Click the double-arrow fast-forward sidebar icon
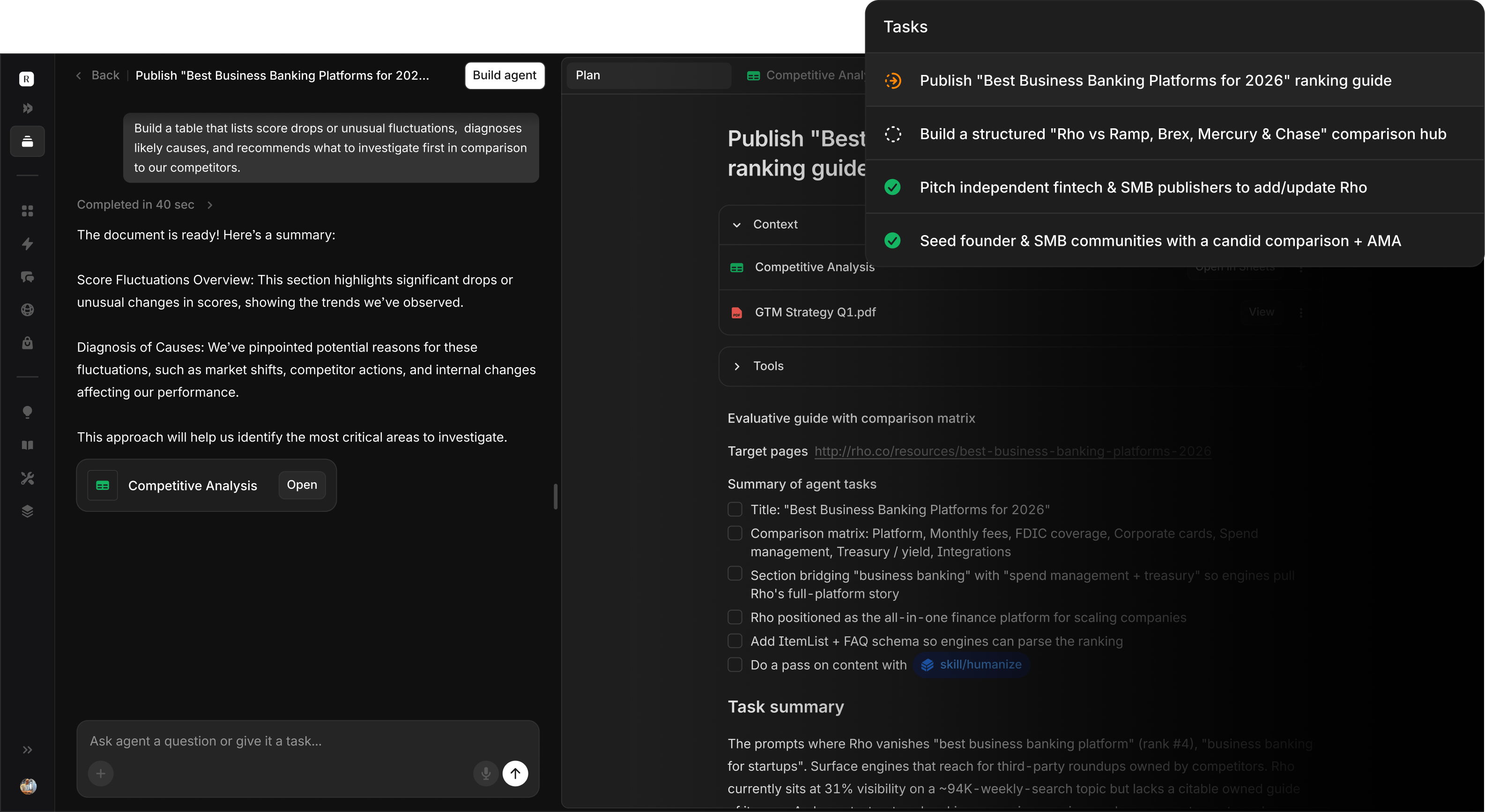Image resolution: width=1485 pixels, height=812 pixels. (27, 108)
